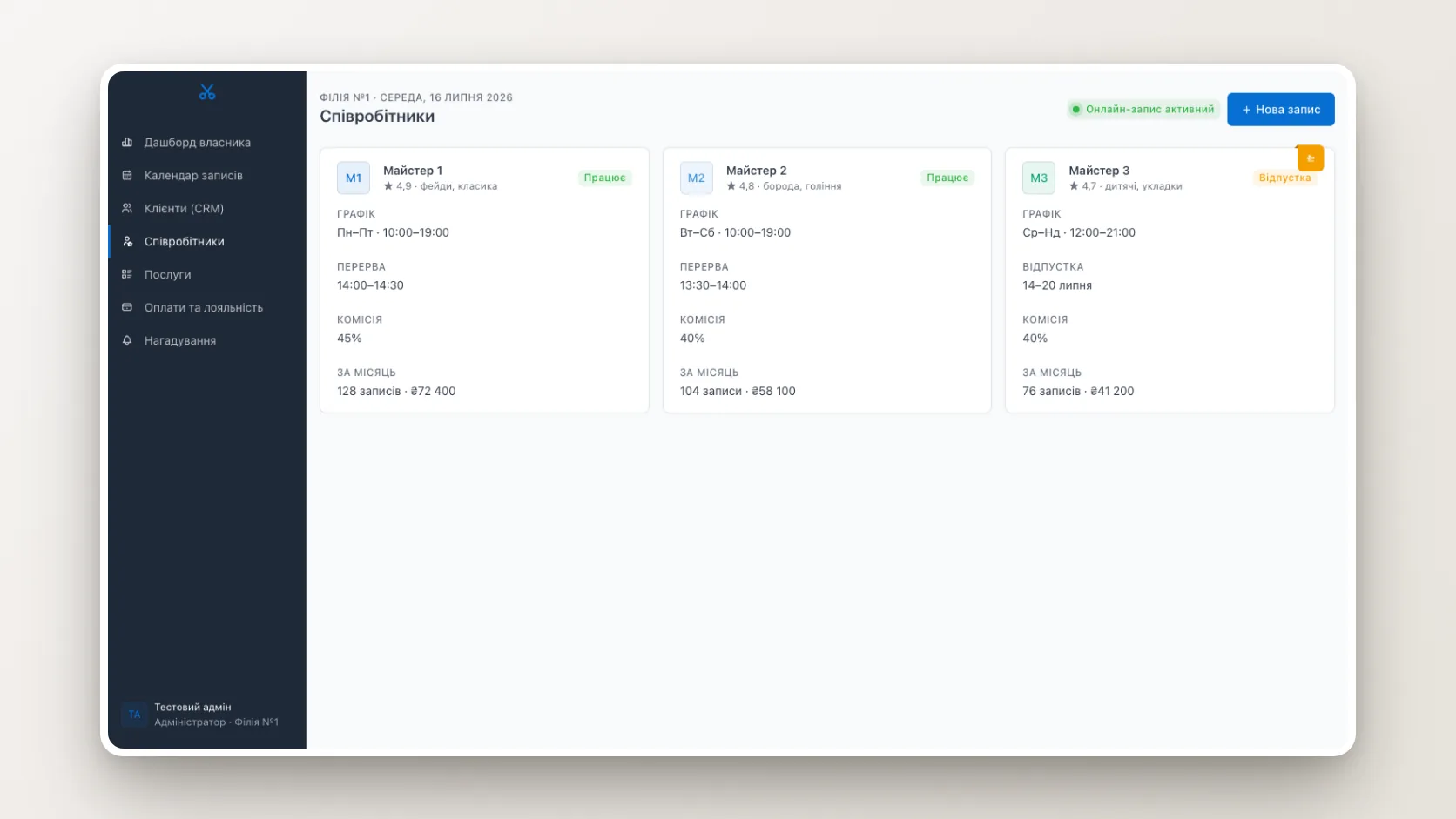Open the Майстер 2 employee card title

click(756, 171)
